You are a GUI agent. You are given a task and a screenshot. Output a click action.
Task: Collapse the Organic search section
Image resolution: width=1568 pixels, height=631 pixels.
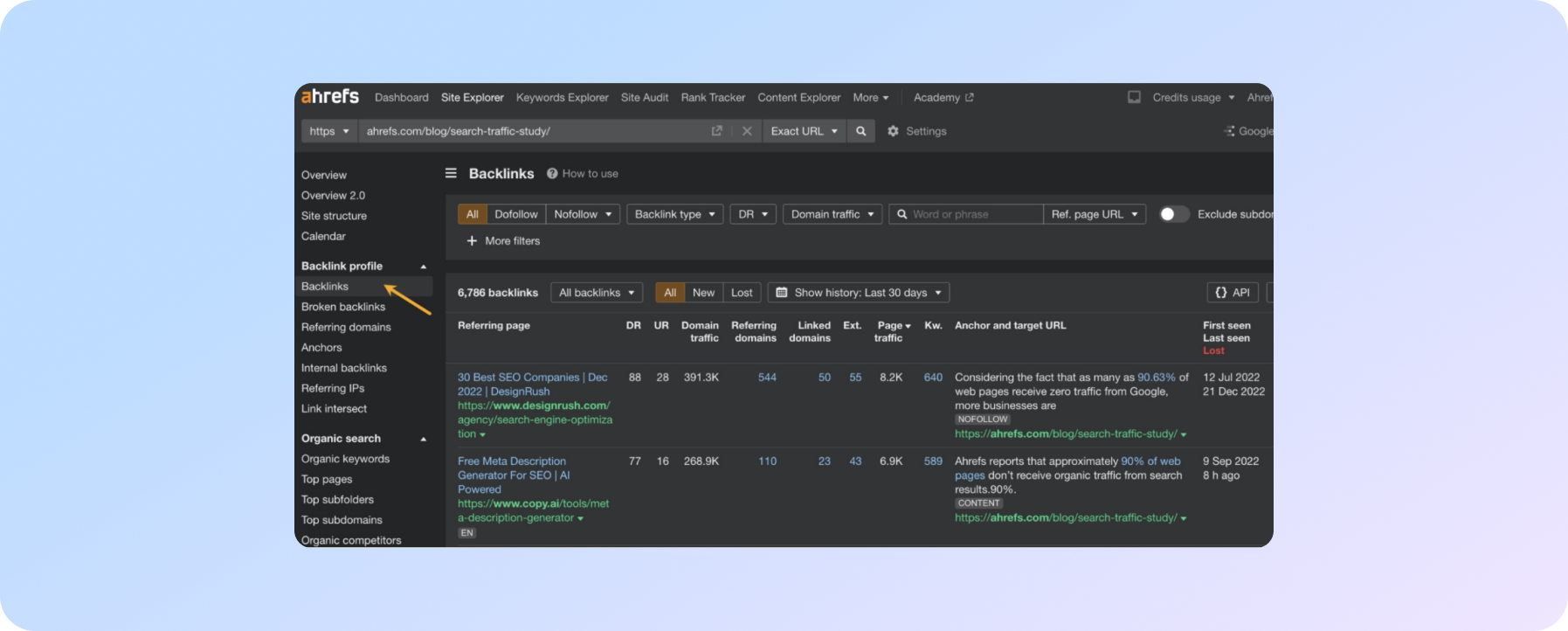click(424, 439)
